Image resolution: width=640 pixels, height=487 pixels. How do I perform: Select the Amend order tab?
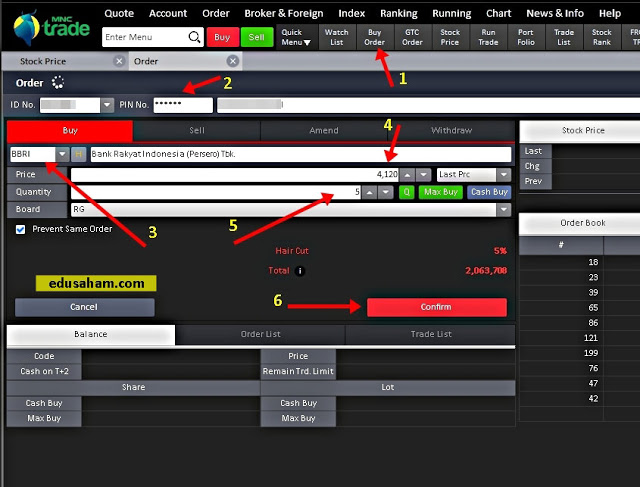[x=324, y=131]
